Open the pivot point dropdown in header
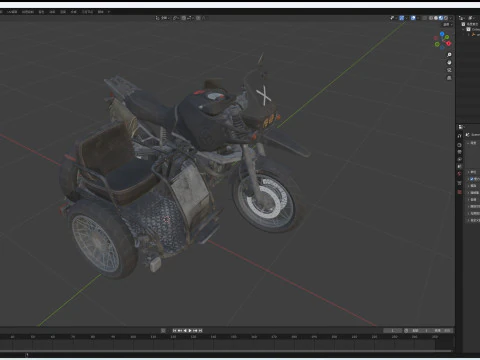The image size is (480, 360). (177, 18)
